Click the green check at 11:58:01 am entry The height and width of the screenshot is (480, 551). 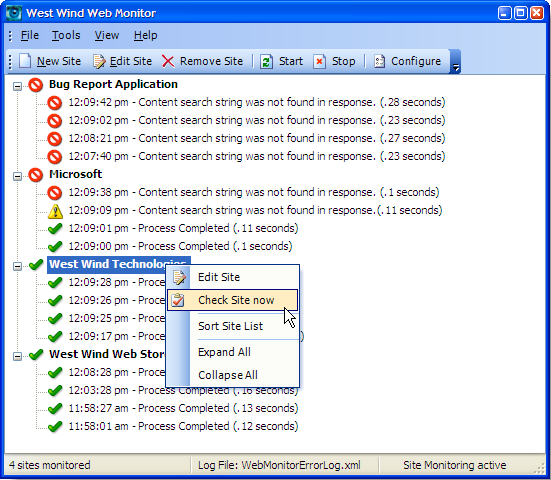tap(55, 427)
